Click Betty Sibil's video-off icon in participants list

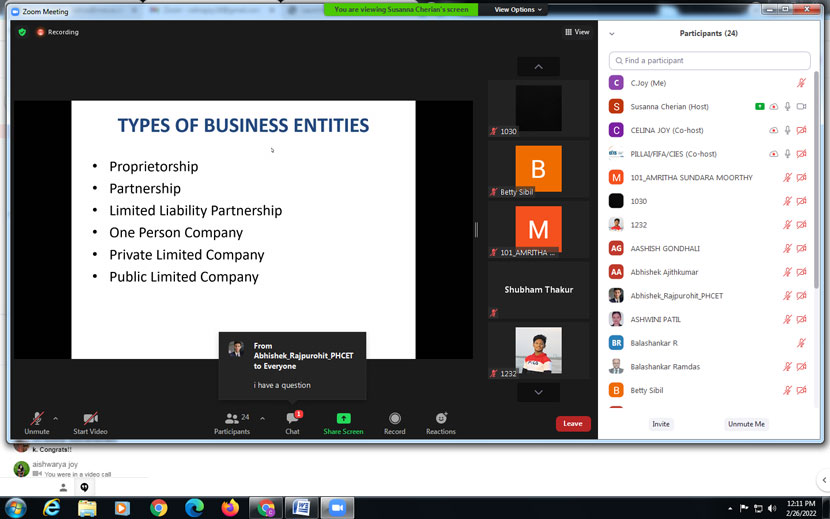(x=801, y=390)
